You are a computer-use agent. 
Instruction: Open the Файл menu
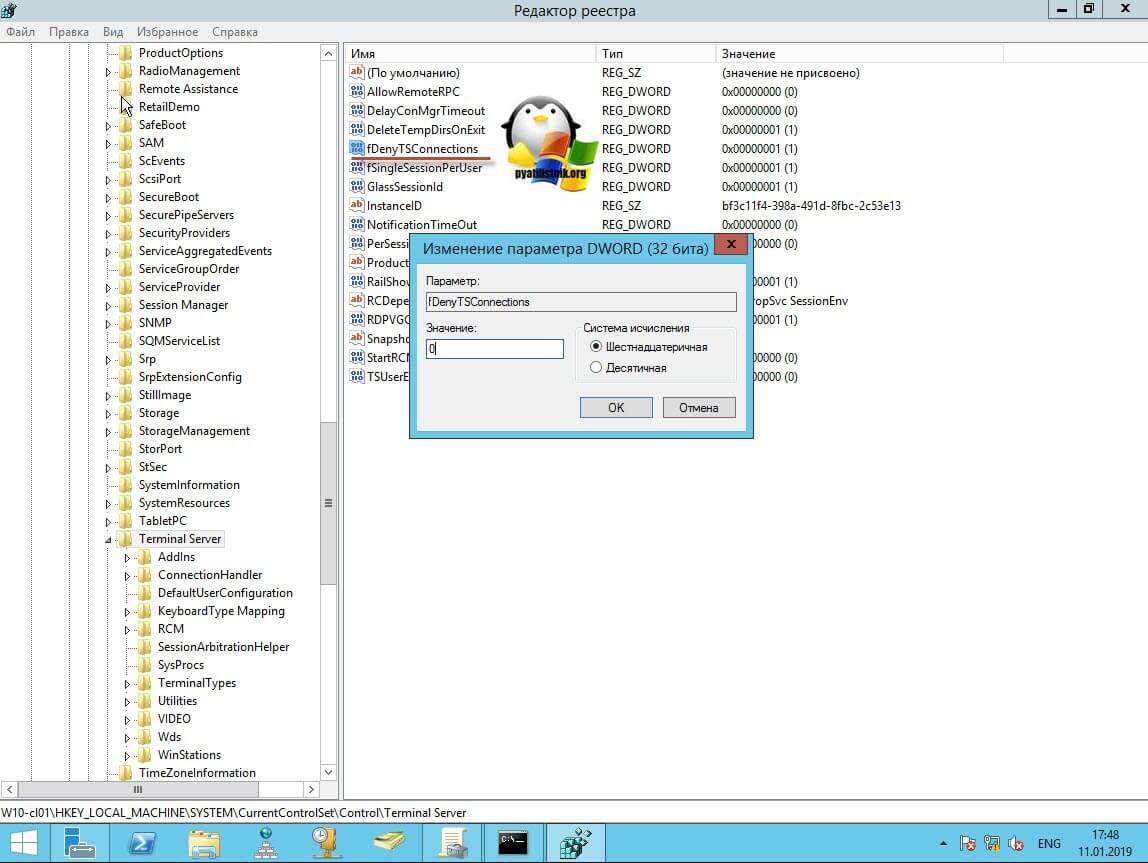click(x=21, y=32)
